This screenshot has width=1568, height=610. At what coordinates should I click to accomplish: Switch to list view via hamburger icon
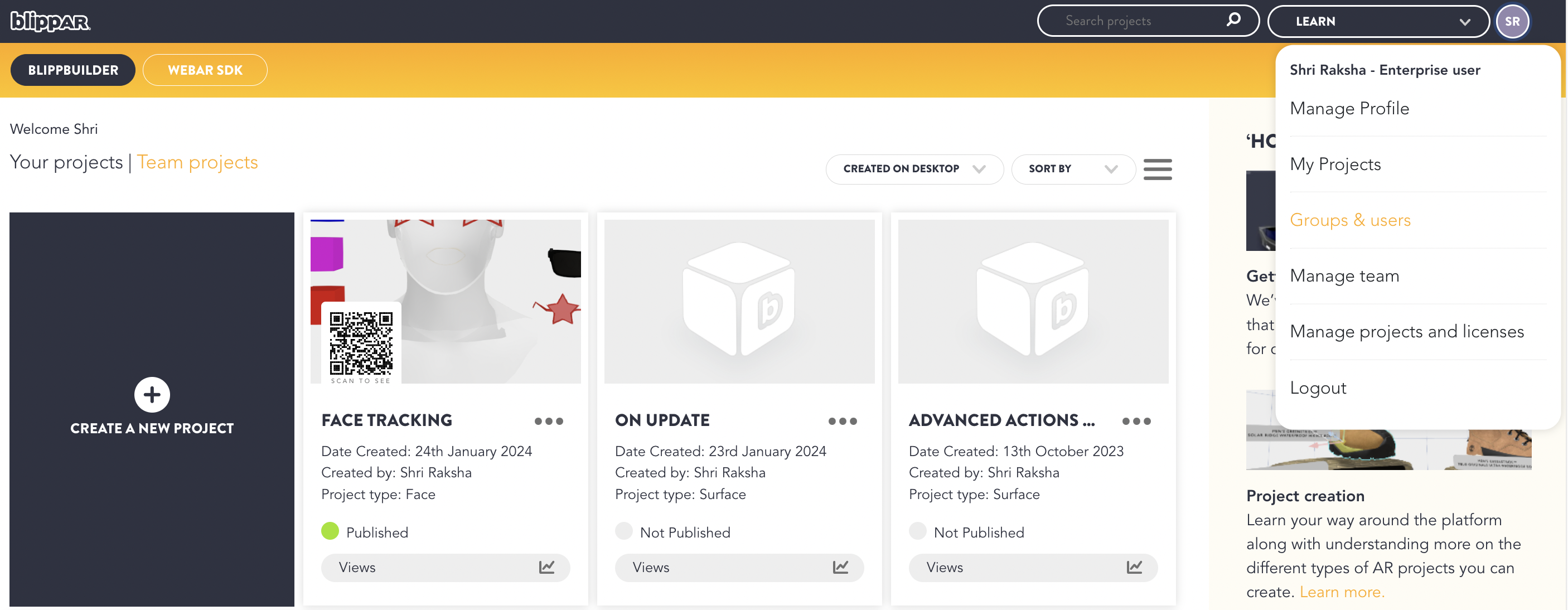click(x=1157, y=170)
